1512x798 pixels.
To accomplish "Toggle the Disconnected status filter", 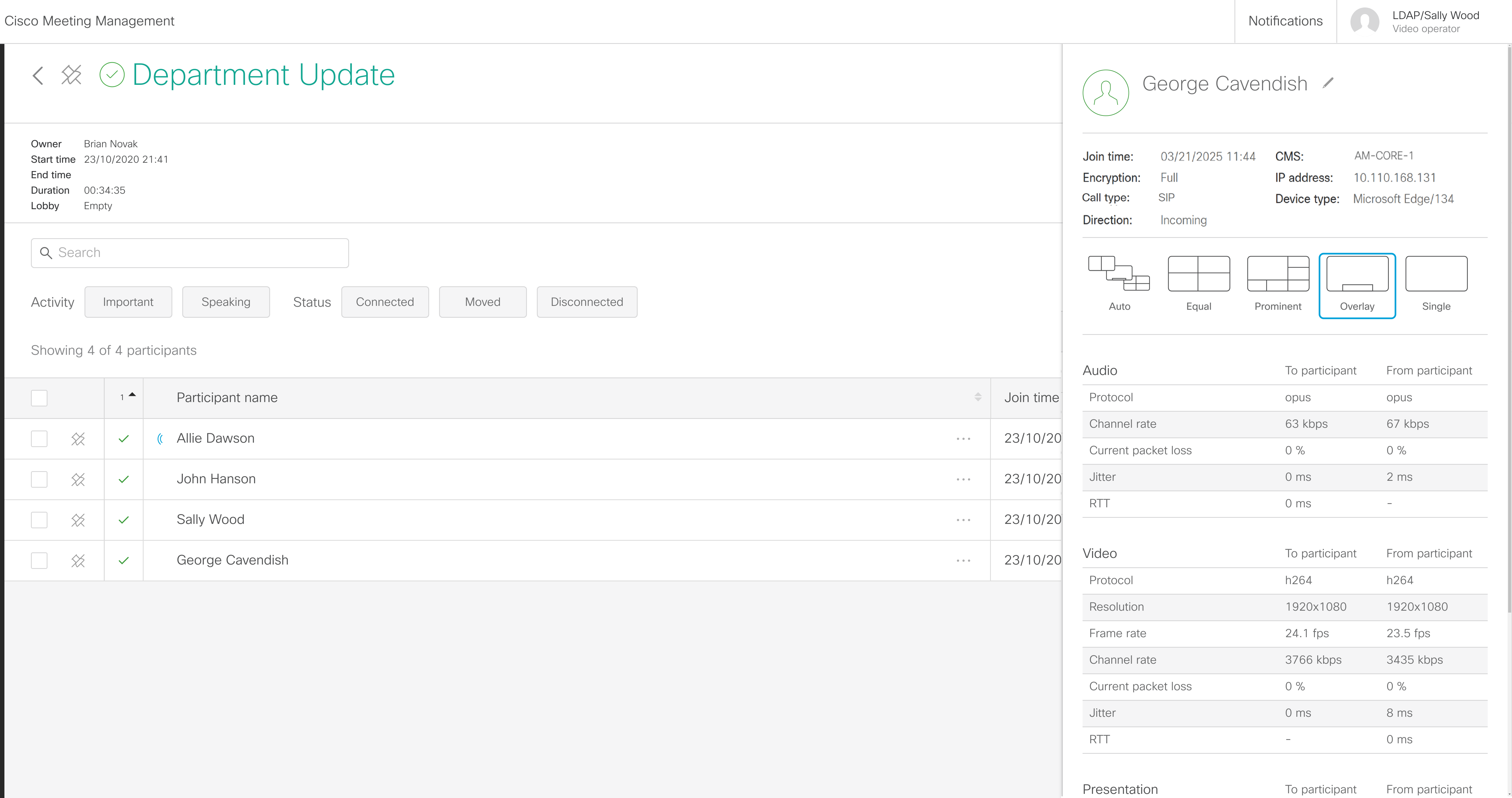I will [587, 302].
